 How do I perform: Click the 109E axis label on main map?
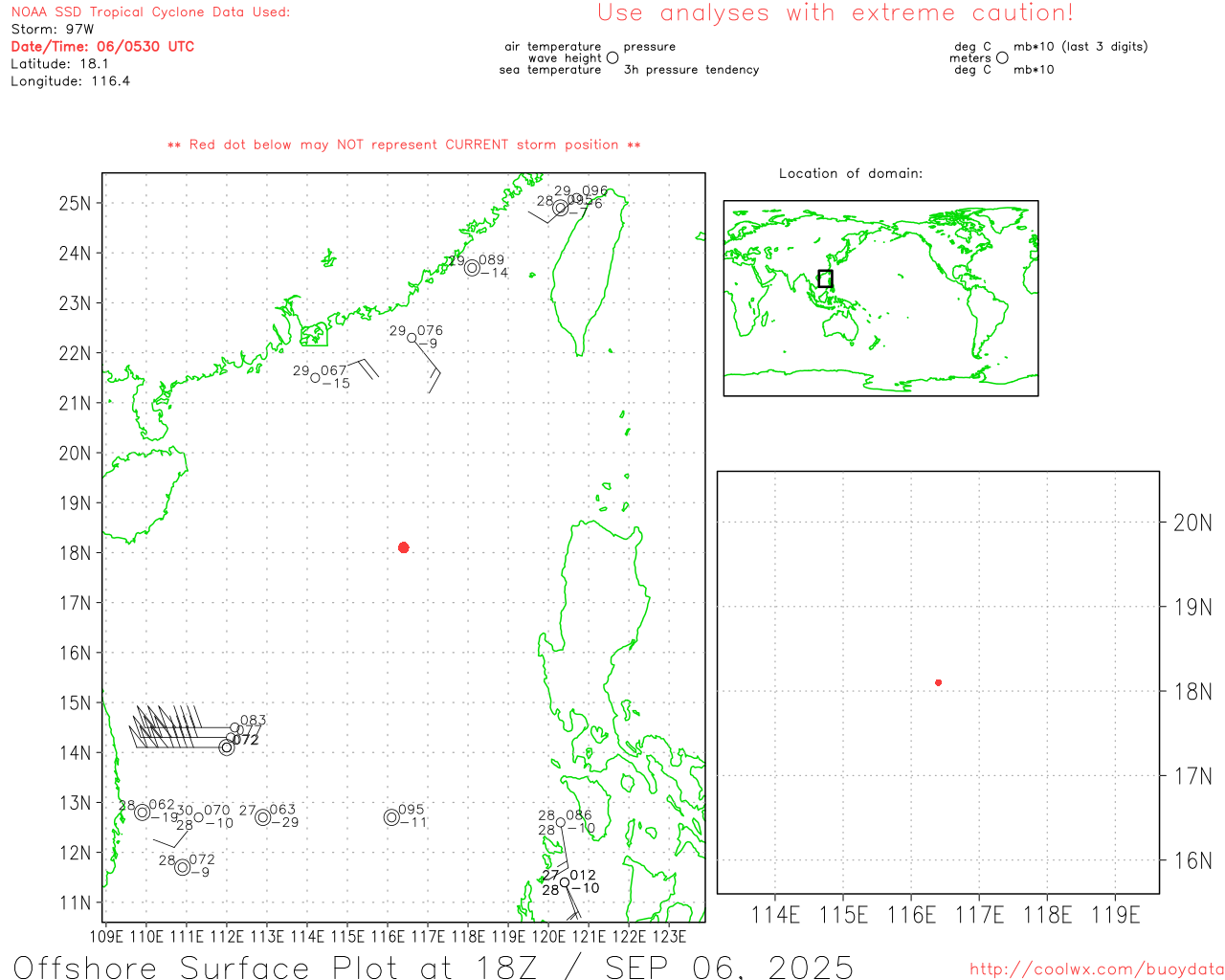point(106,936)
